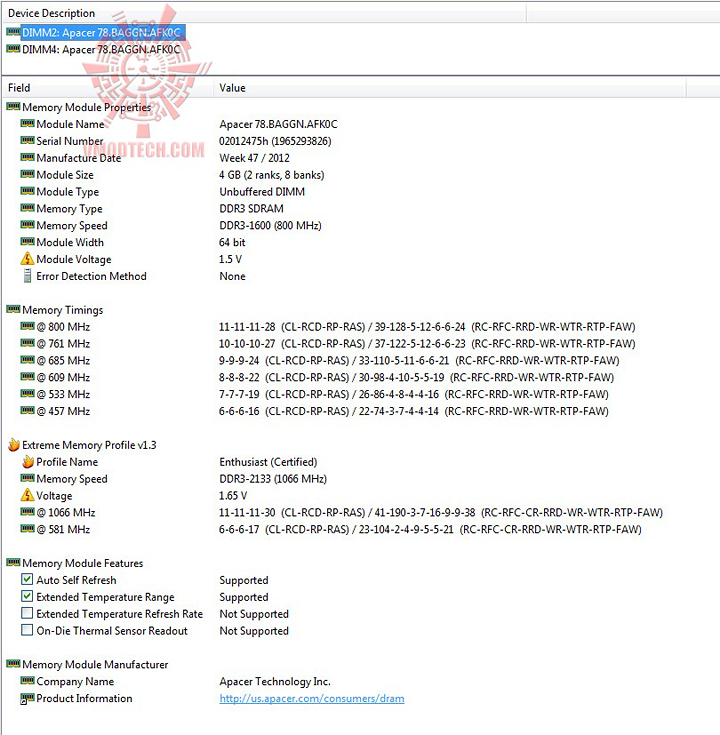Select the Apacer Technology Inc. value
Image resolution: width=720 pixels, height=735 pixels.
(275, 682)
